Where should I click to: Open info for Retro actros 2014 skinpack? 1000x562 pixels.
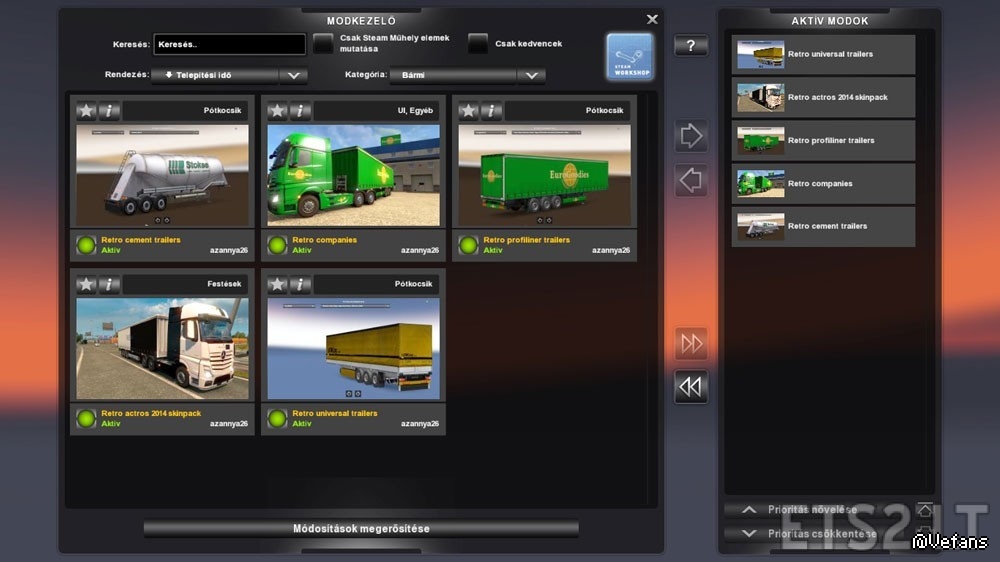pyautogui.click(x=109, y=284)
